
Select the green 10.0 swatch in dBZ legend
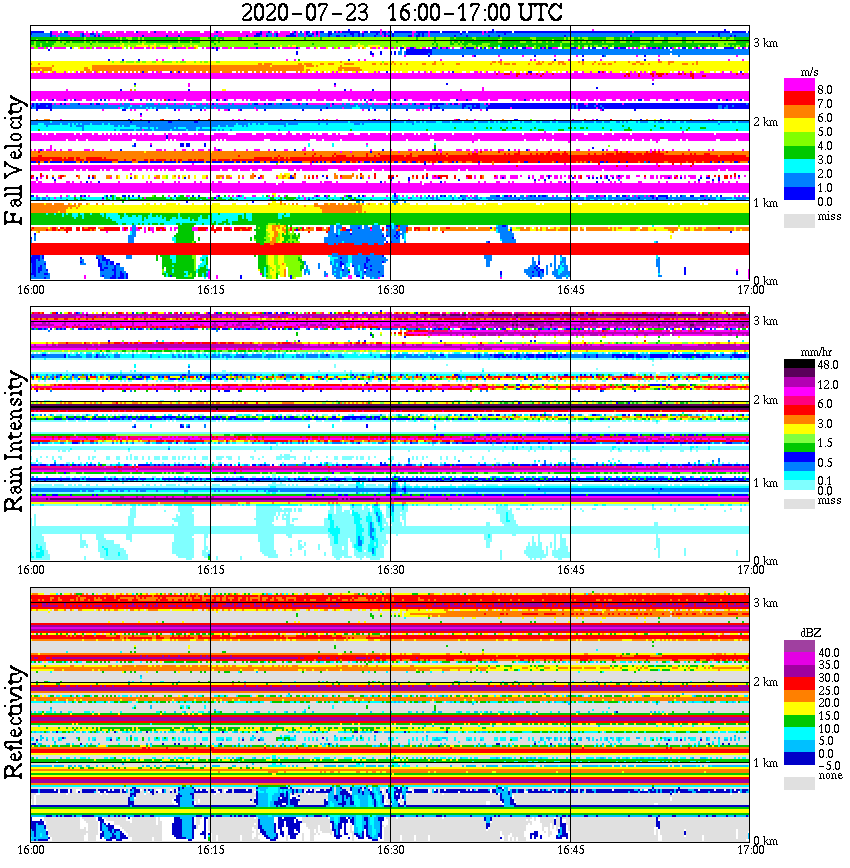(799, 721)
